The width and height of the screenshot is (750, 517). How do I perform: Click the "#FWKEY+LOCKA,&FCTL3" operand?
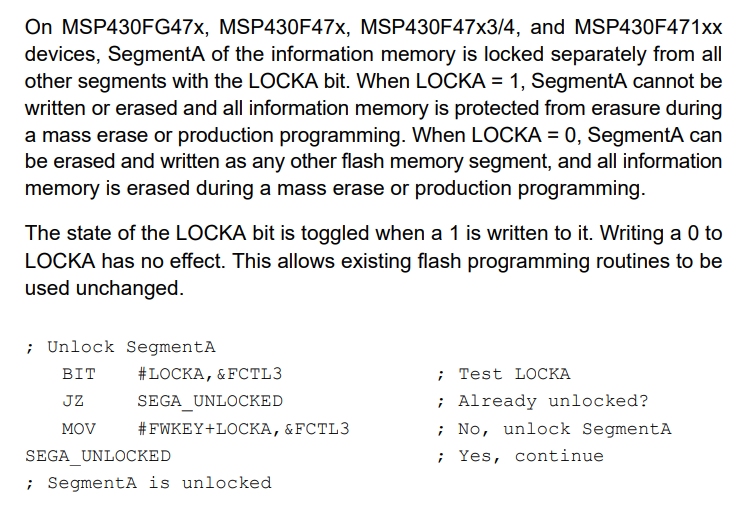[243, 429]
